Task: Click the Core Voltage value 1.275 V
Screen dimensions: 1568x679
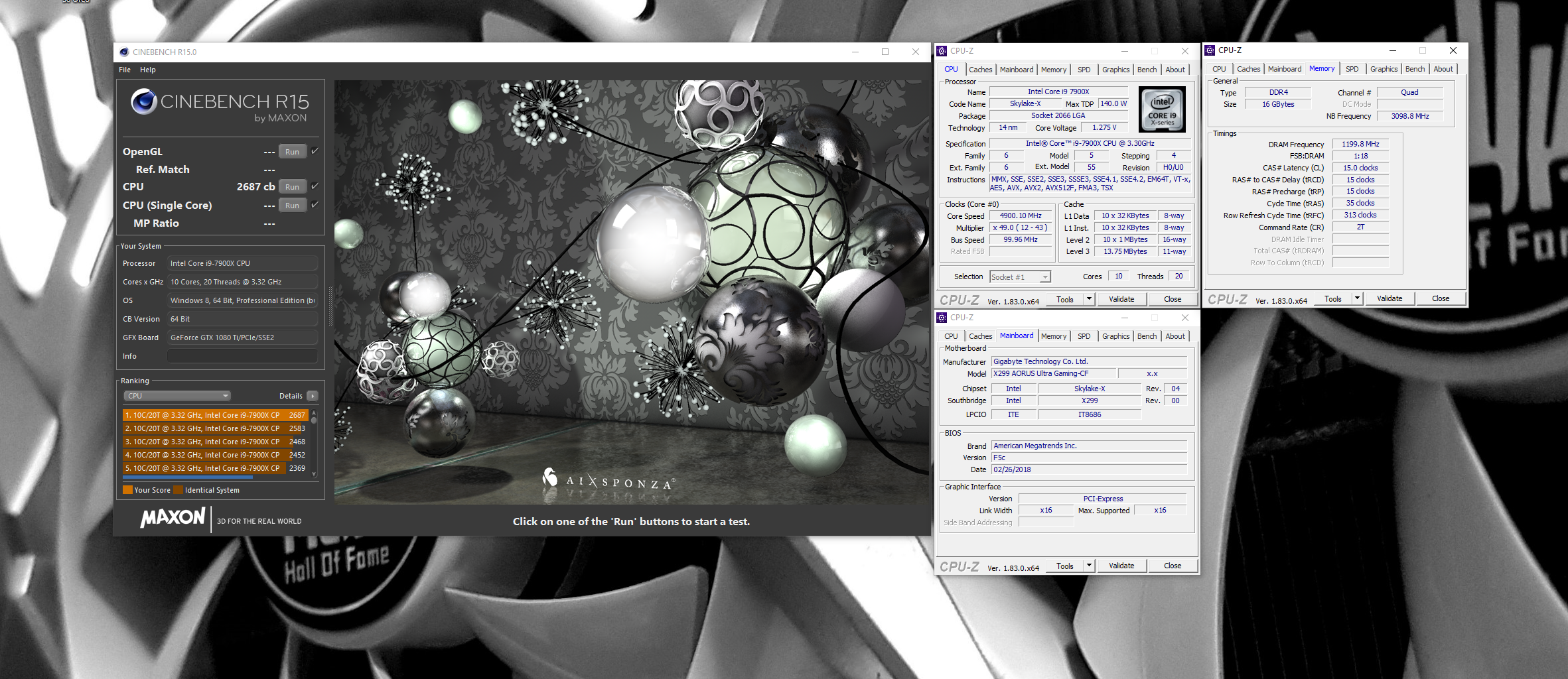Action: tap(1104, 127)
